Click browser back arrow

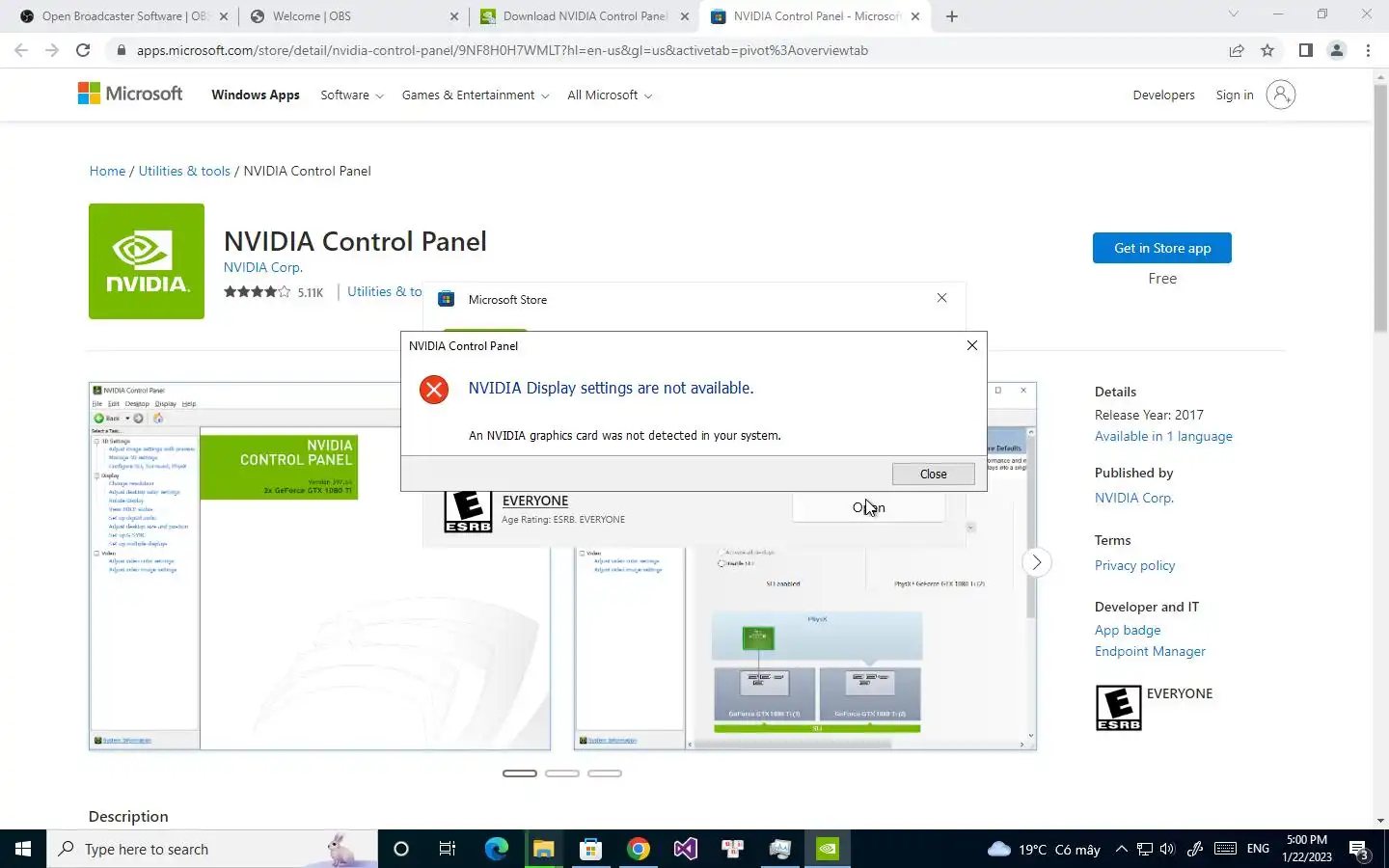tap(21, 50)
